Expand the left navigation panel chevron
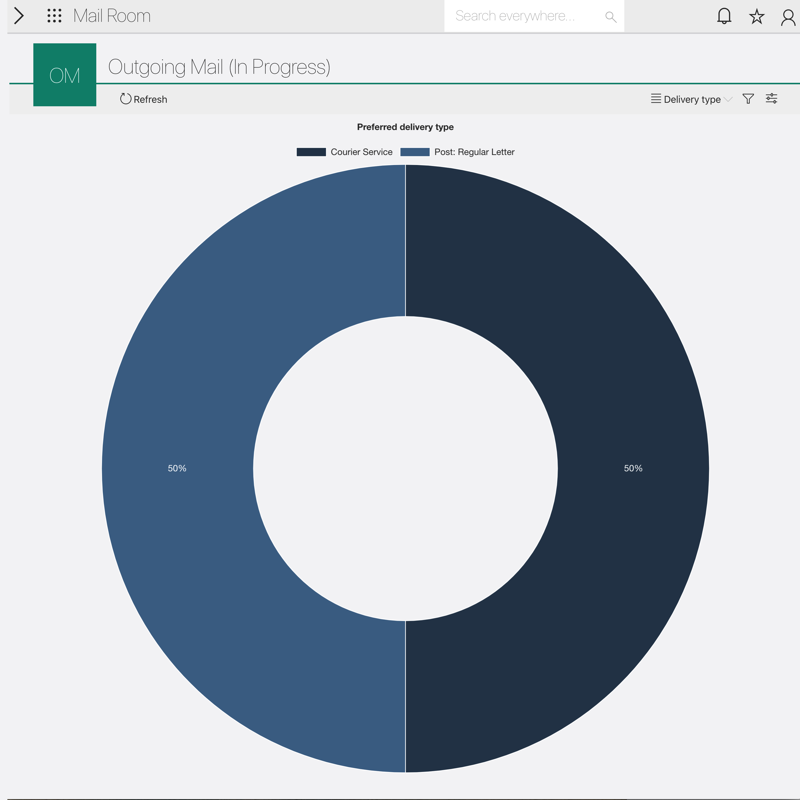Screen dimensions: 800x800 tap(19, 16)
